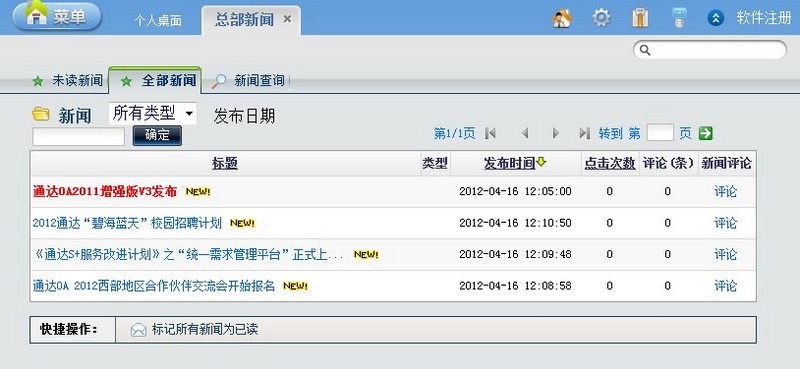Click the shirt-and-tie theme icon

pyautogui.click(x=640, y=18)
